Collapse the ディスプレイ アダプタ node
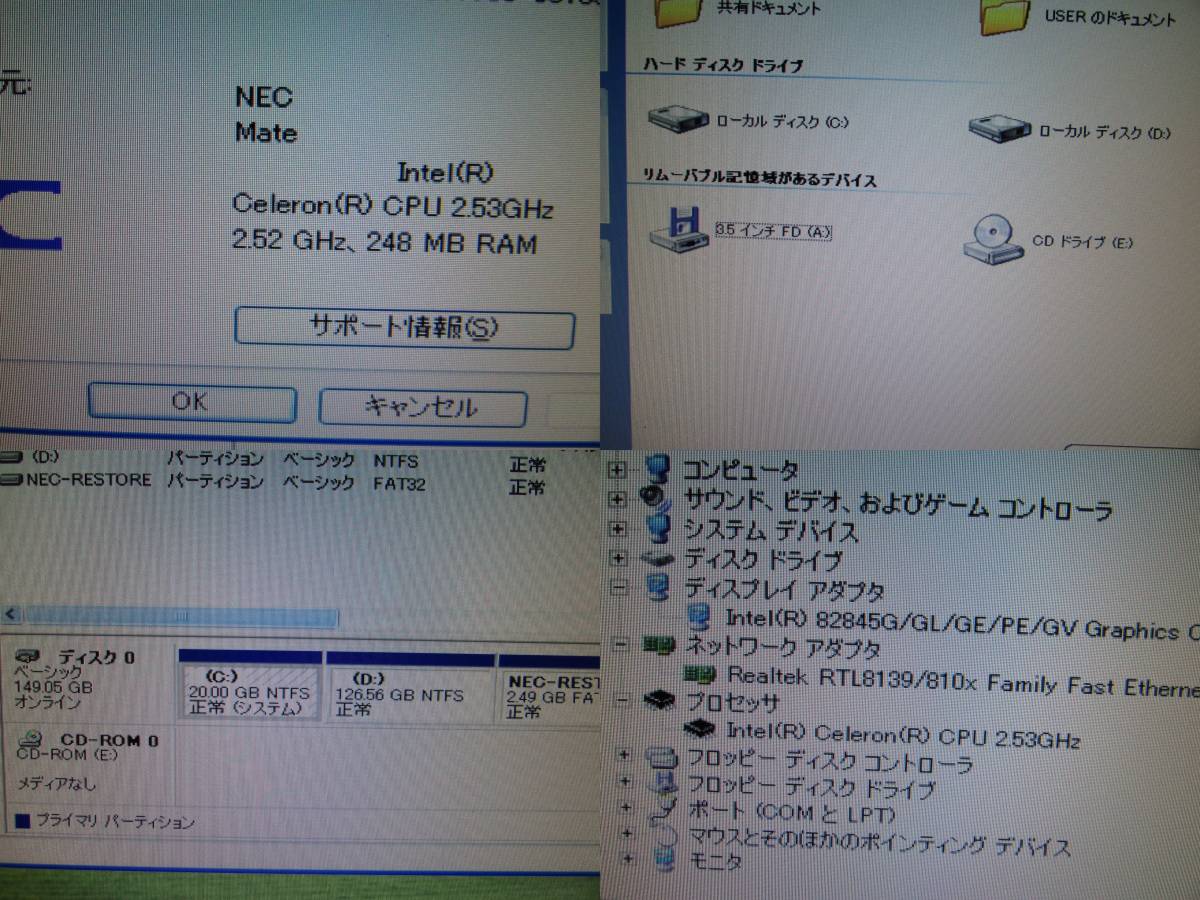This screenshot has width=1200, height=900. (x=620, y=587)
